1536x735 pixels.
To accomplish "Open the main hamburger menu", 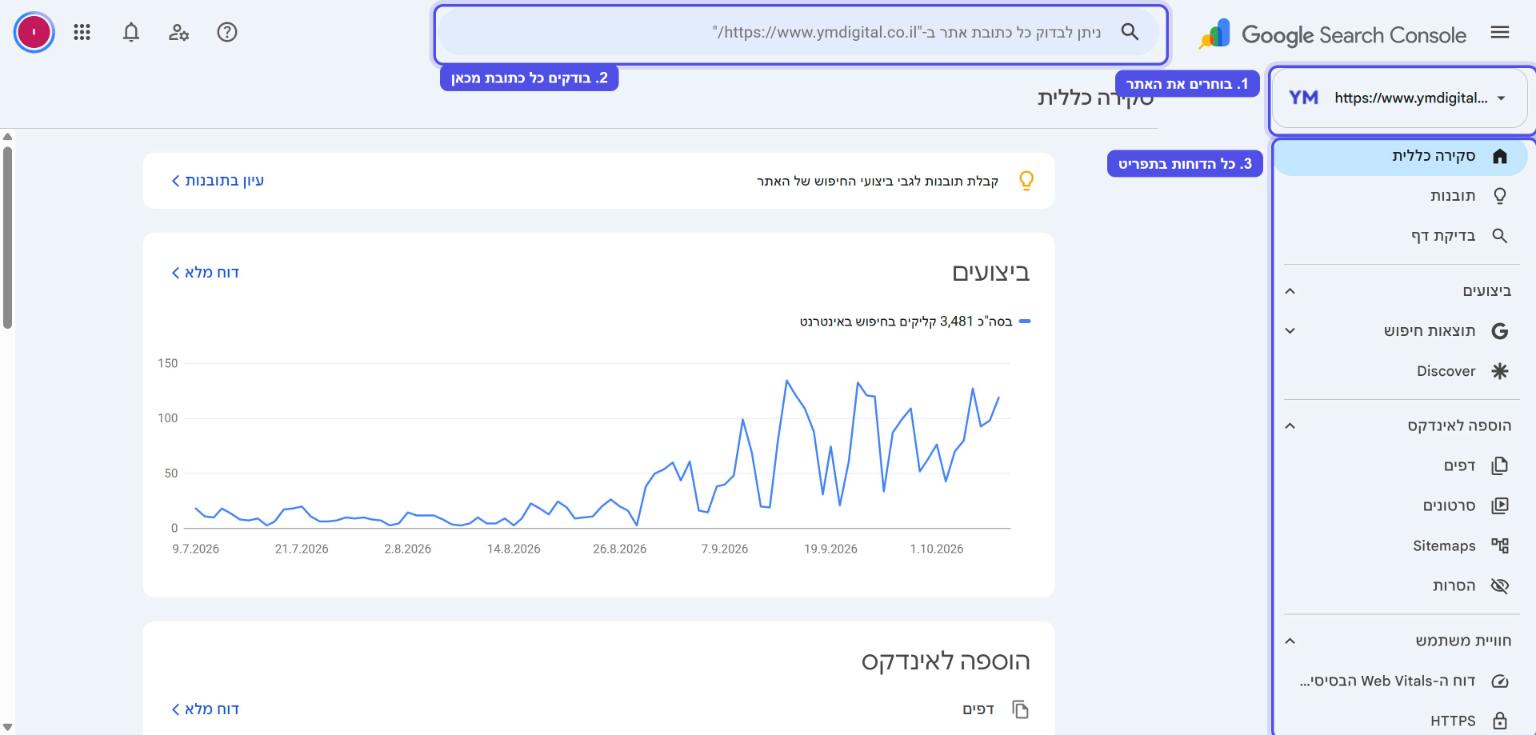I will pyautogui.click(x=1499, y=33).
